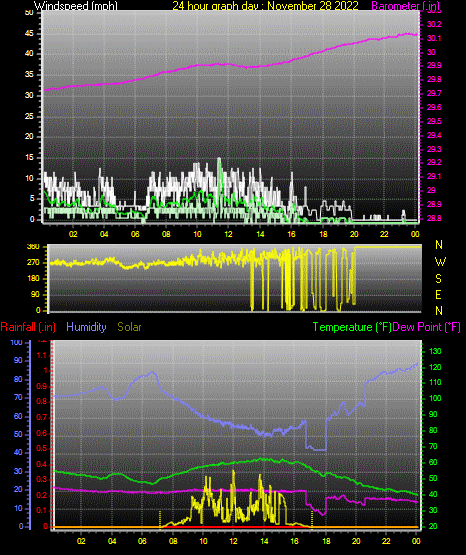Click barometer scale value 29.5
The width and height of the screenshot is (466, 555).
[x=434, y=121]
